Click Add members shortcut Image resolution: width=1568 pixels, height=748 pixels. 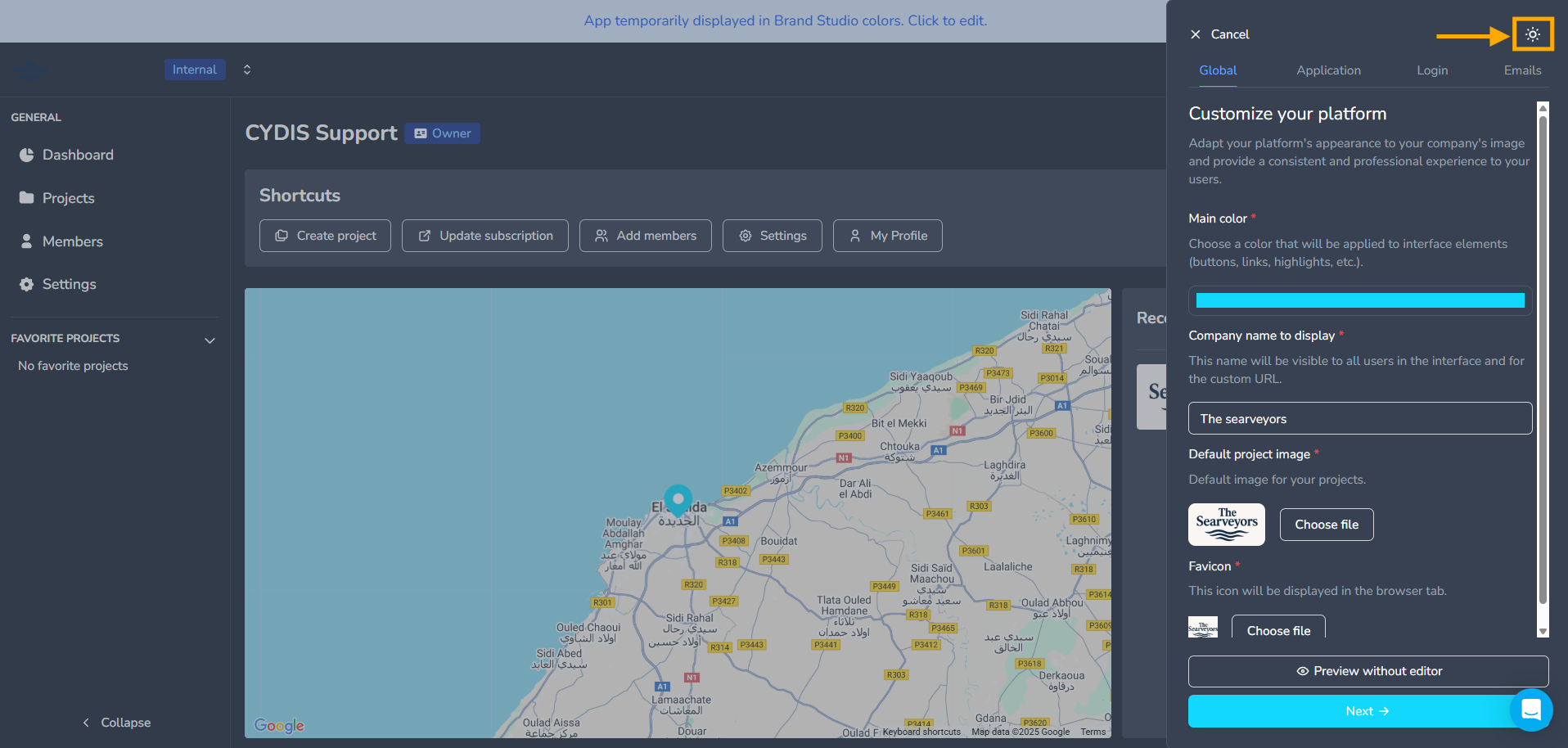point(645,236)
